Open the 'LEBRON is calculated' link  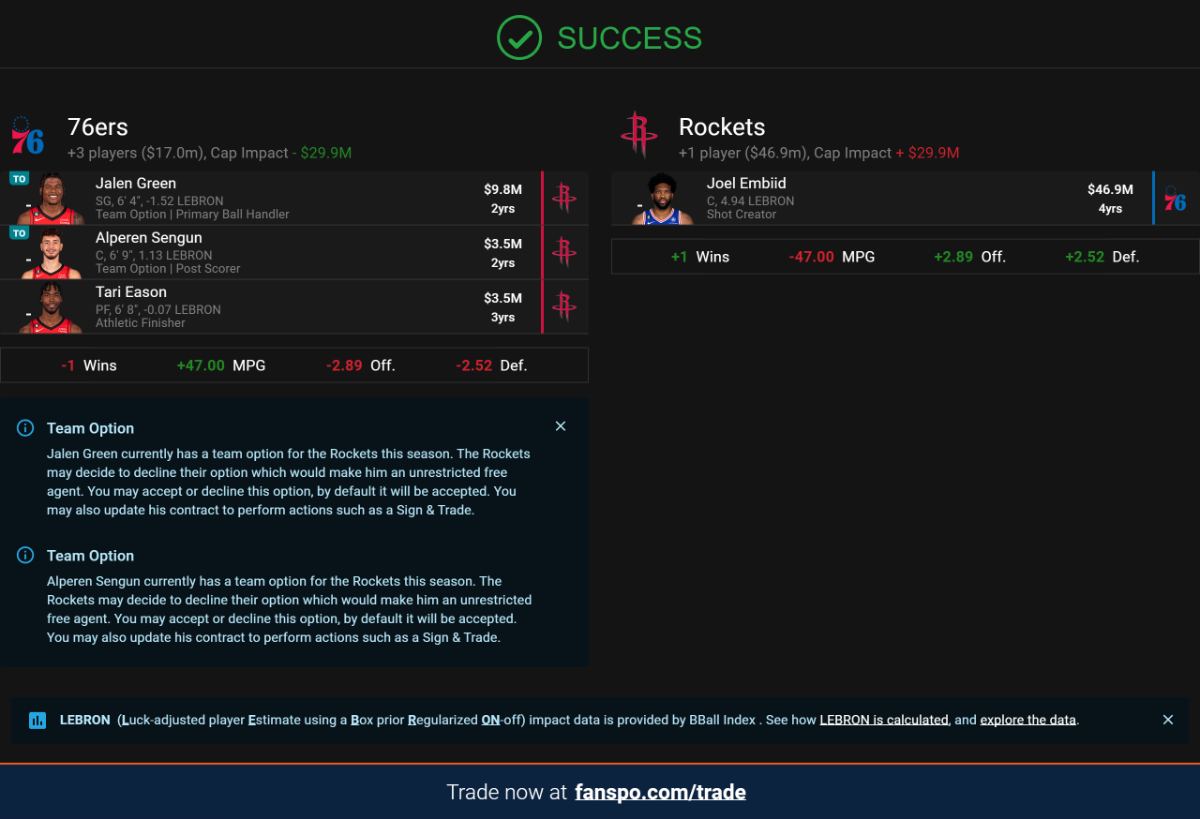pyautogui.click(x=884, y=720)
